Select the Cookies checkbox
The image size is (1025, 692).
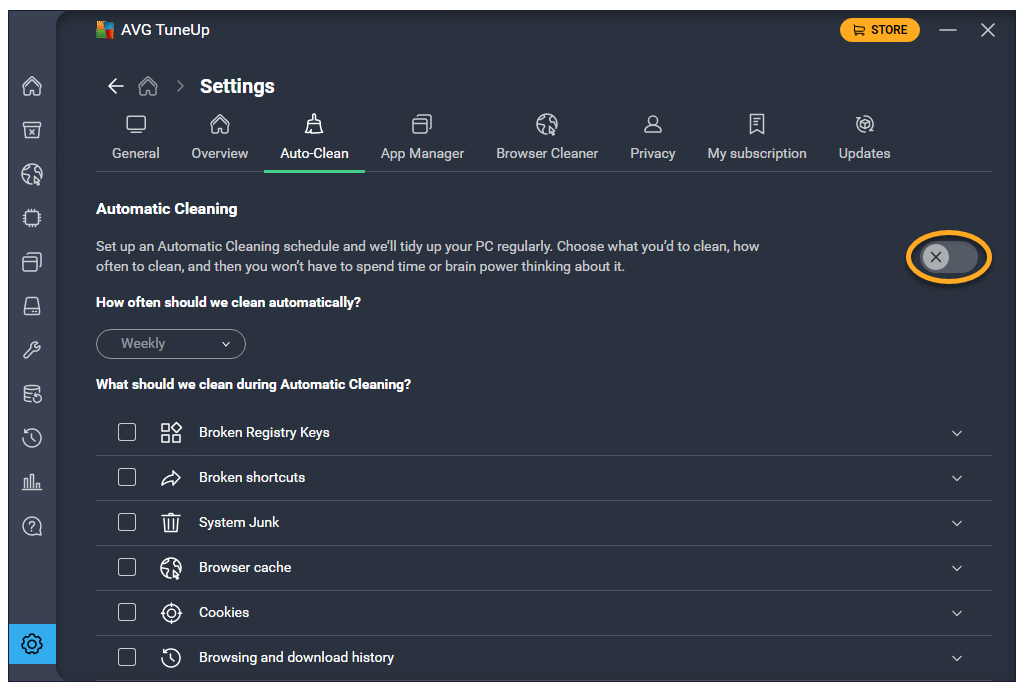[127, 612]
